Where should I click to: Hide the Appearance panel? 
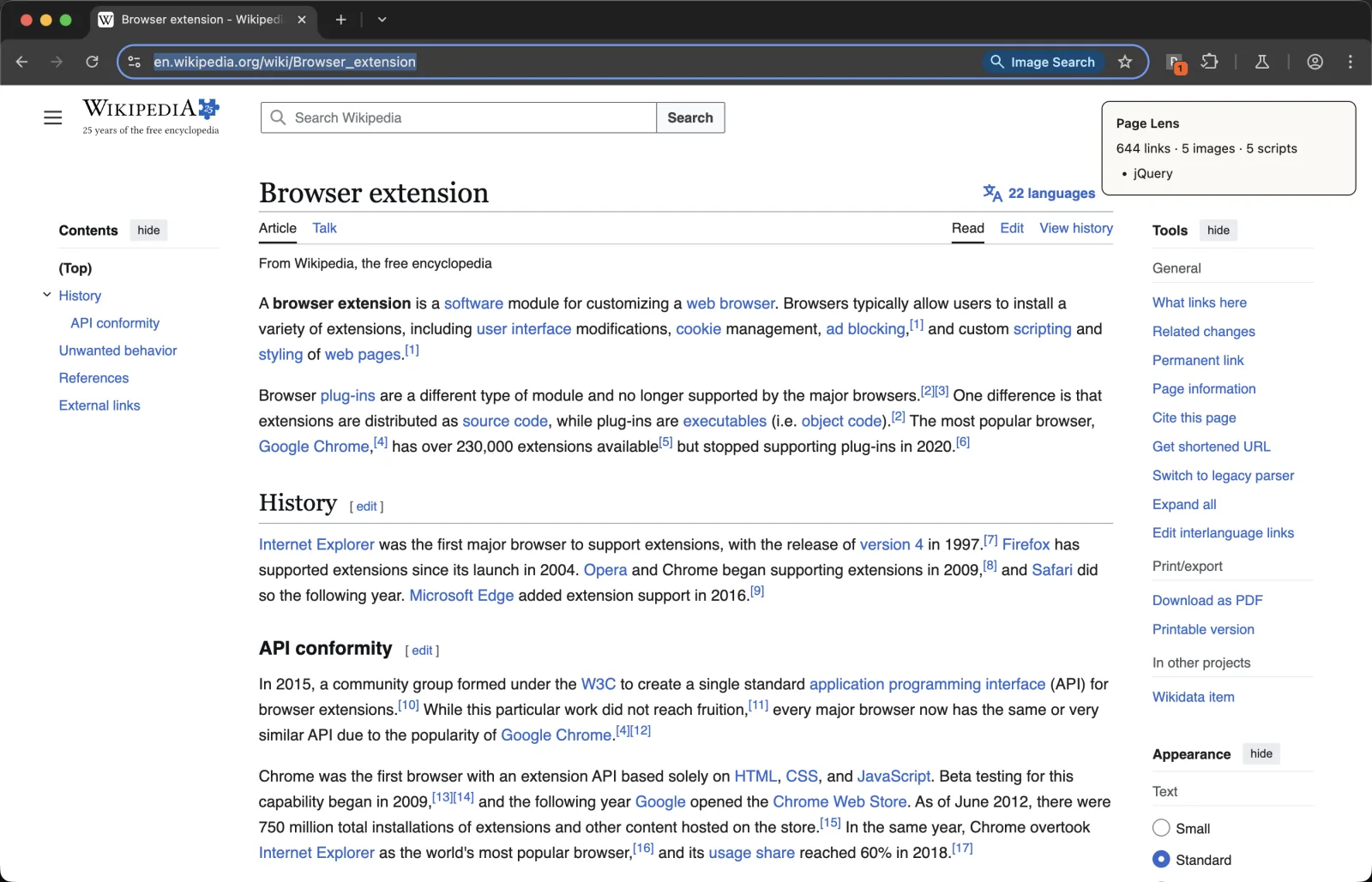pos(1261,753)
